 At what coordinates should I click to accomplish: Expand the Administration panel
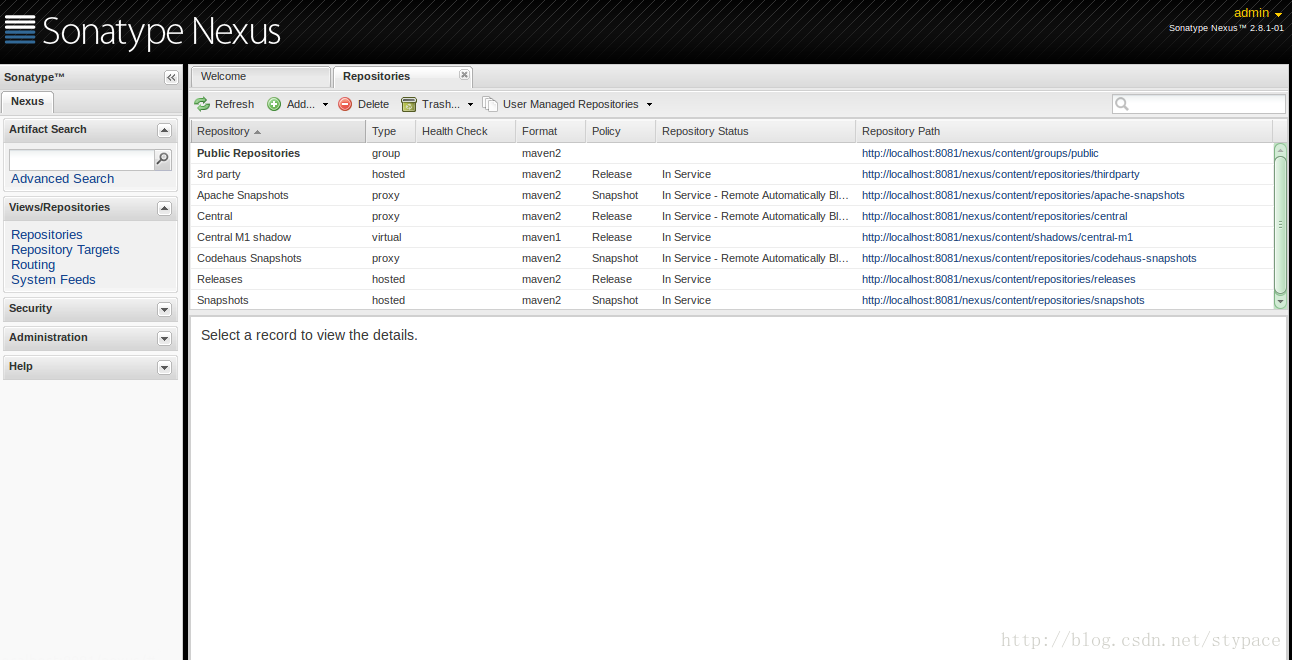(x=165, y=338)
